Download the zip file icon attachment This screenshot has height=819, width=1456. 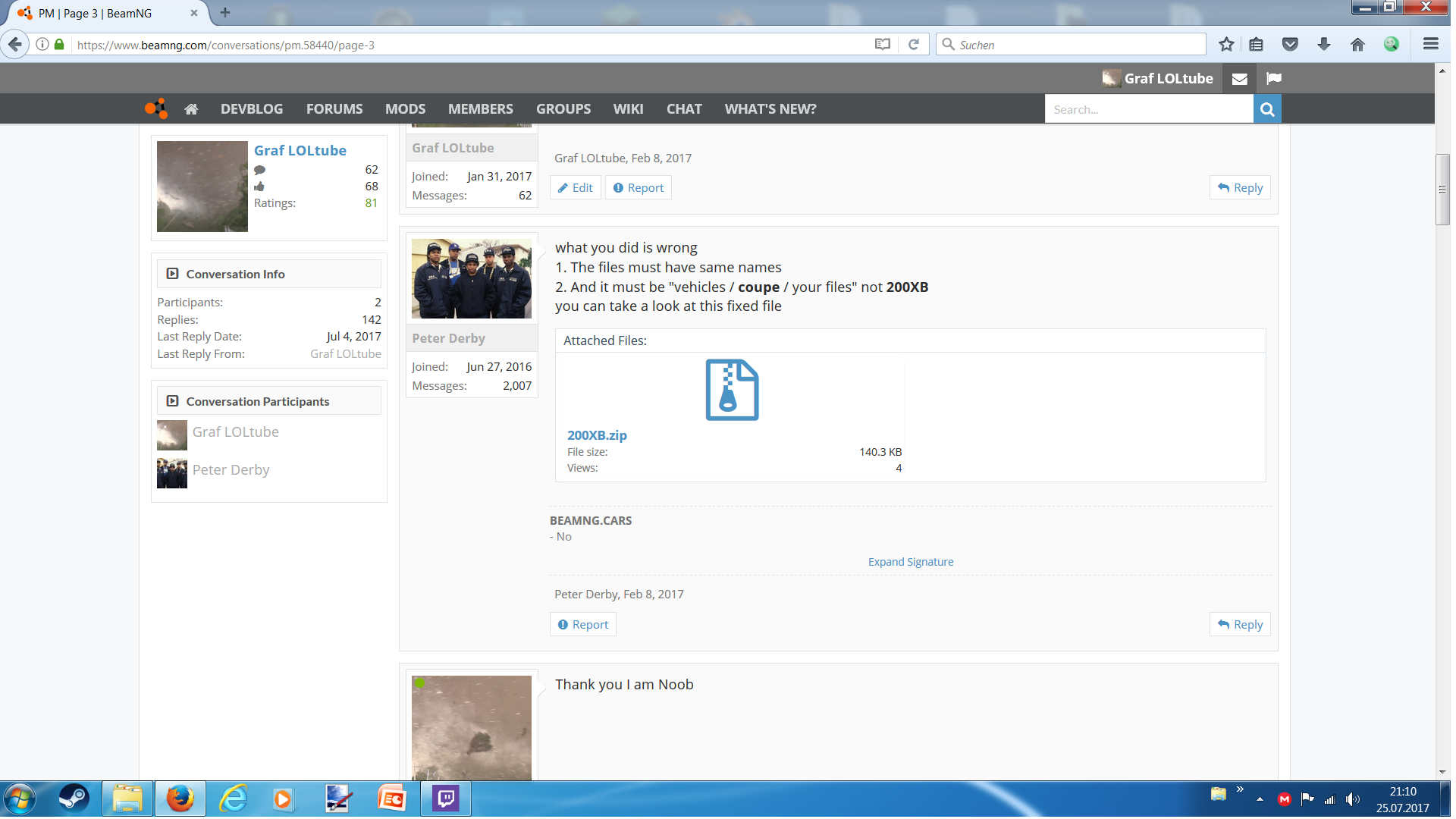[x=732, y=390]
